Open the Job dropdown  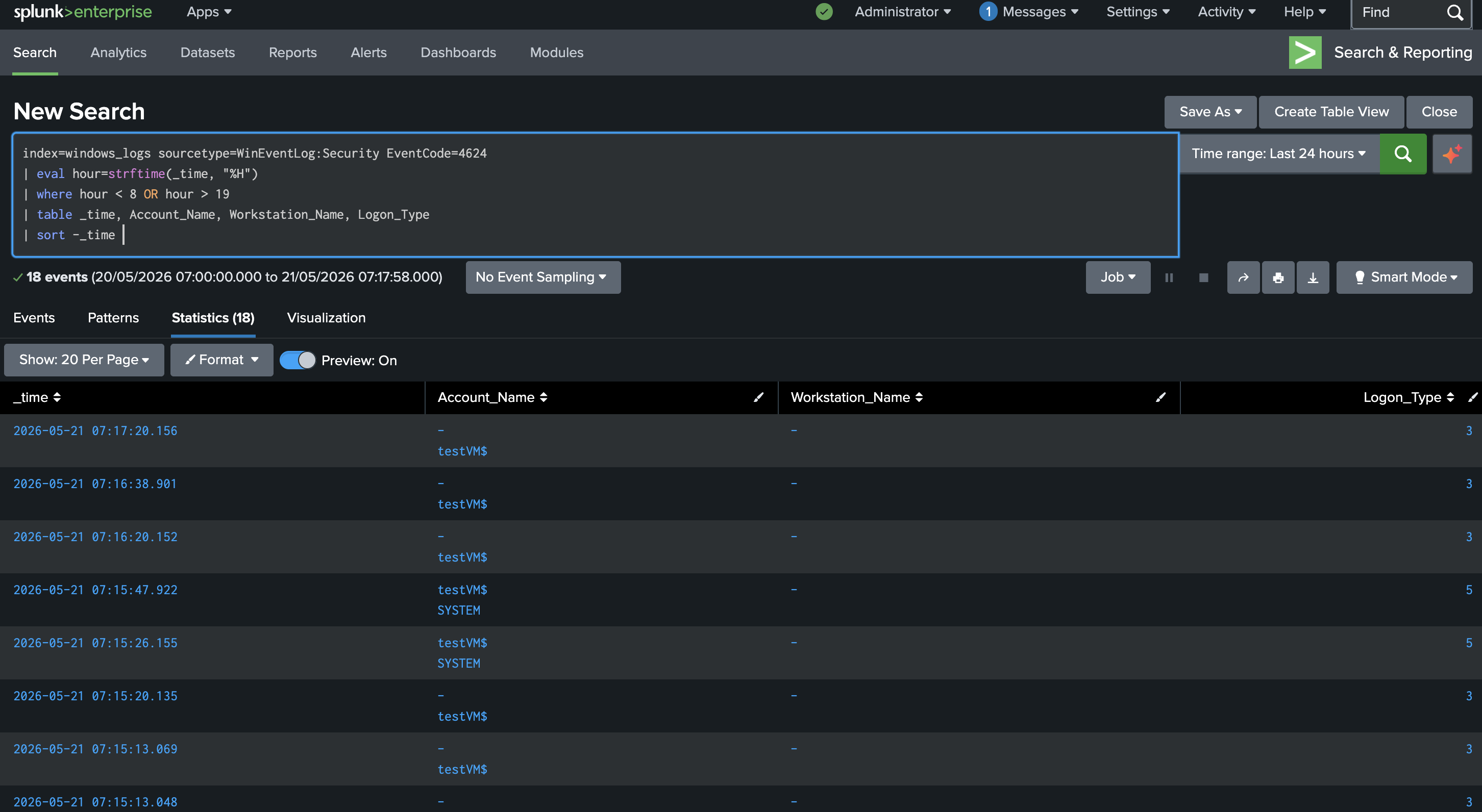1117,278
